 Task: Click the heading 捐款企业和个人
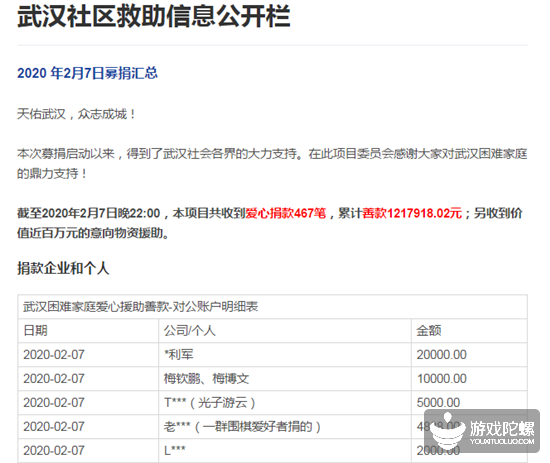tap(63, 268)
